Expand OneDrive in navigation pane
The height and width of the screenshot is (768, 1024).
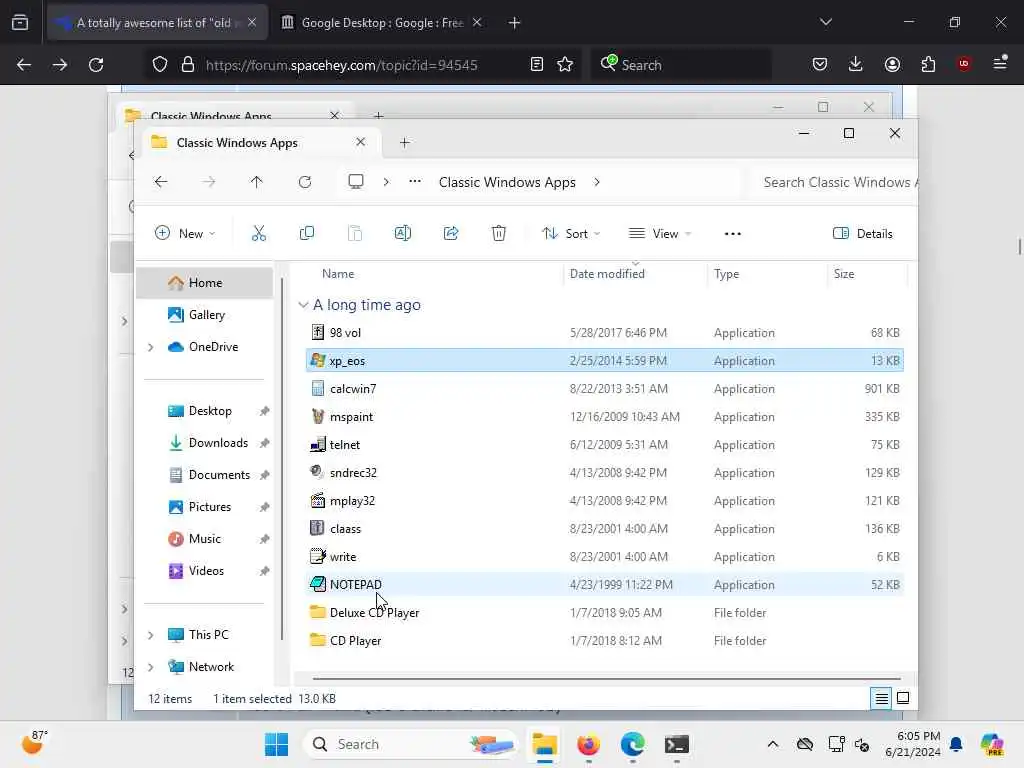(151, 347)
